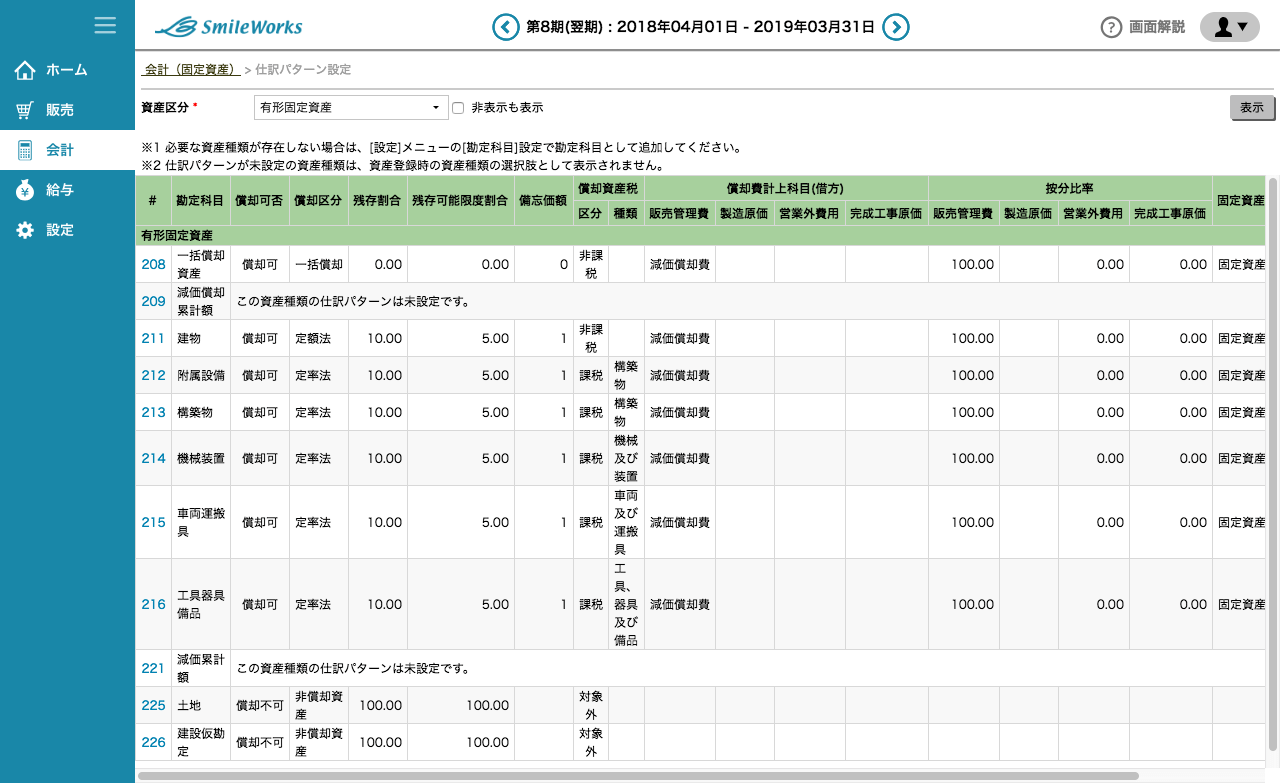Toggle the hamburger sidebar menu icon
Image resolution: width=1280 pixels, height=783 pixels.
point(105,25)
